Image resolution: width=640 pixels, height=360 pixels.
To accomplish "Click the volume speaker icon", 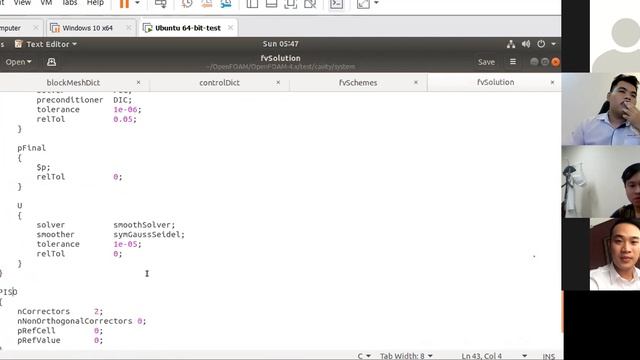I will coord(526,44).
